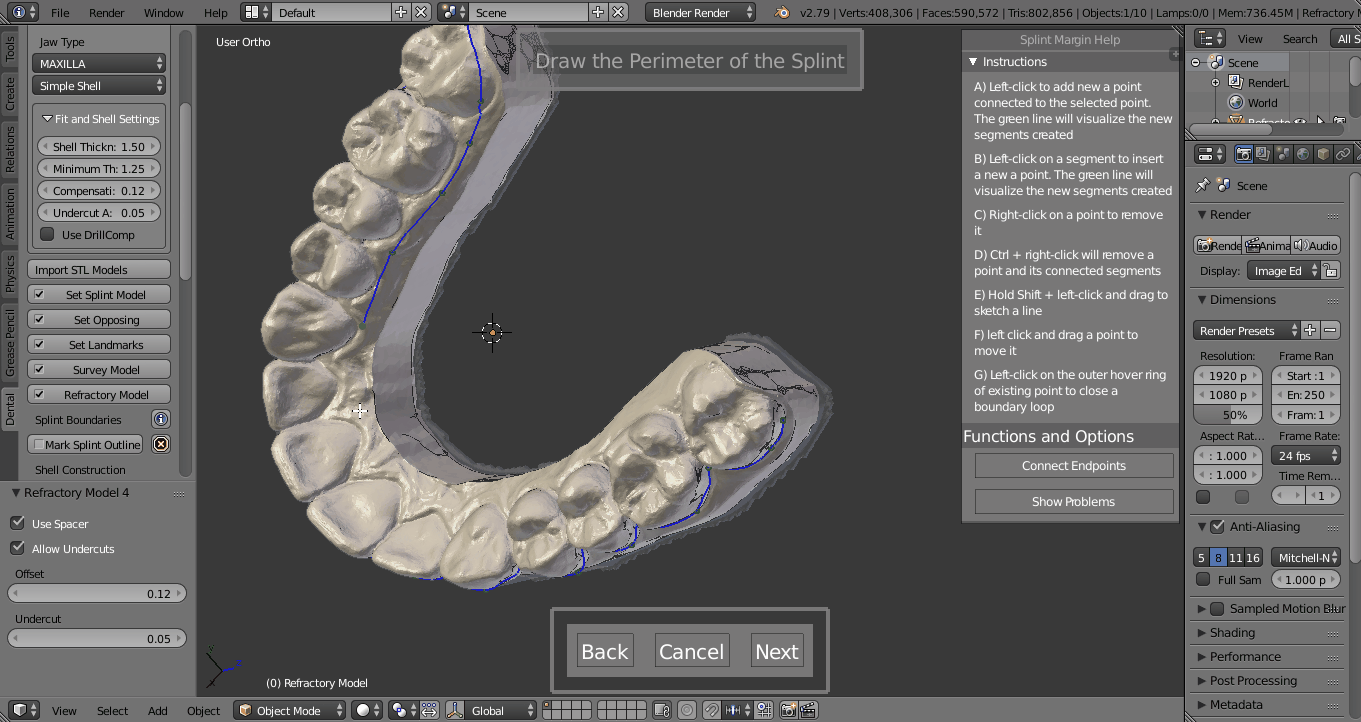Enable the Full Sample checkbox
Viewport: 1361px width, 722px height.
pyautogui.click(x=1203, y=579)
